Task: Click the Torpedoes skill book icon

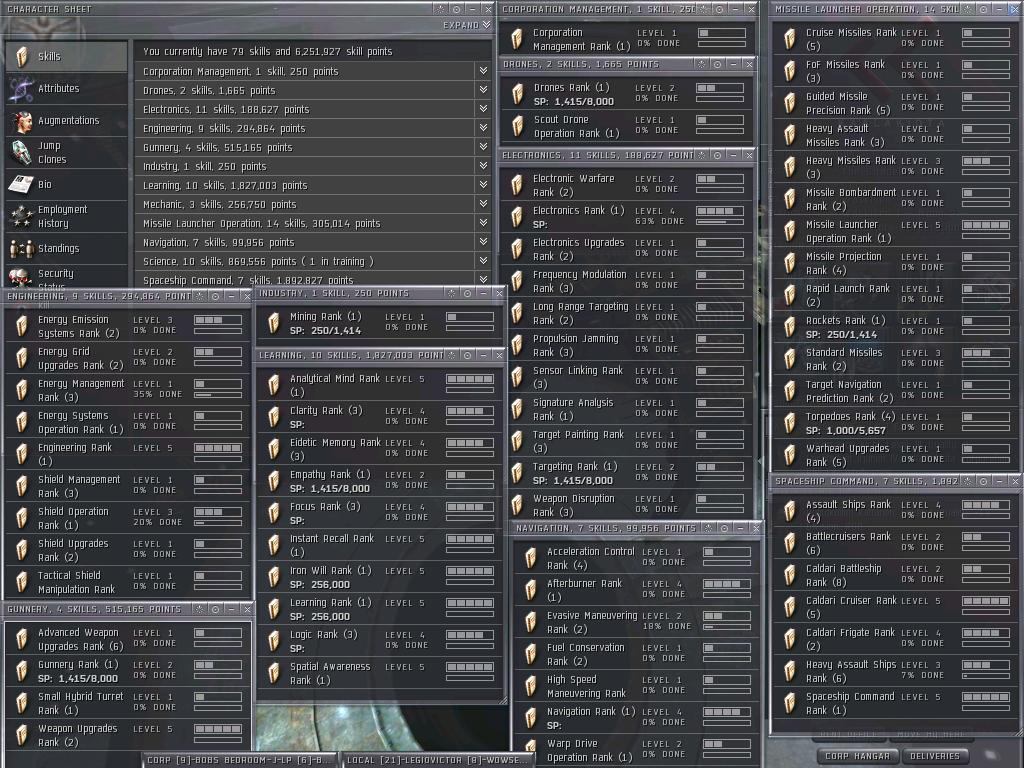Action: [x=790, y=423]
